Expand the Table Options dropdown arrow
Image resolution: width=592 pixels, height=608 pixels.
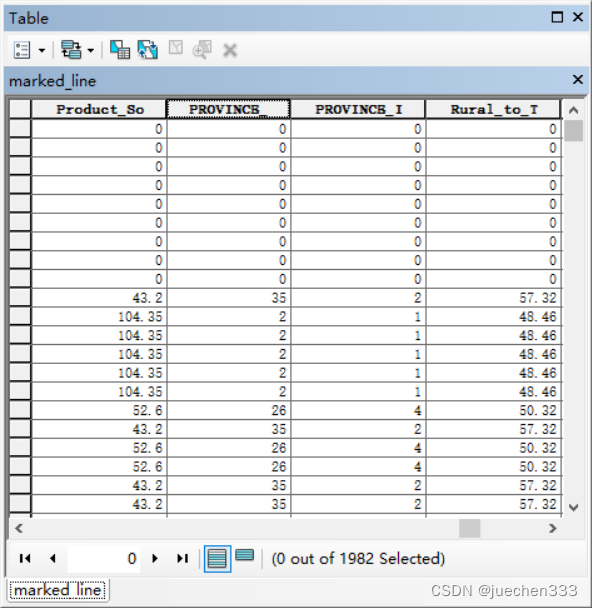[x=42, y=50]
